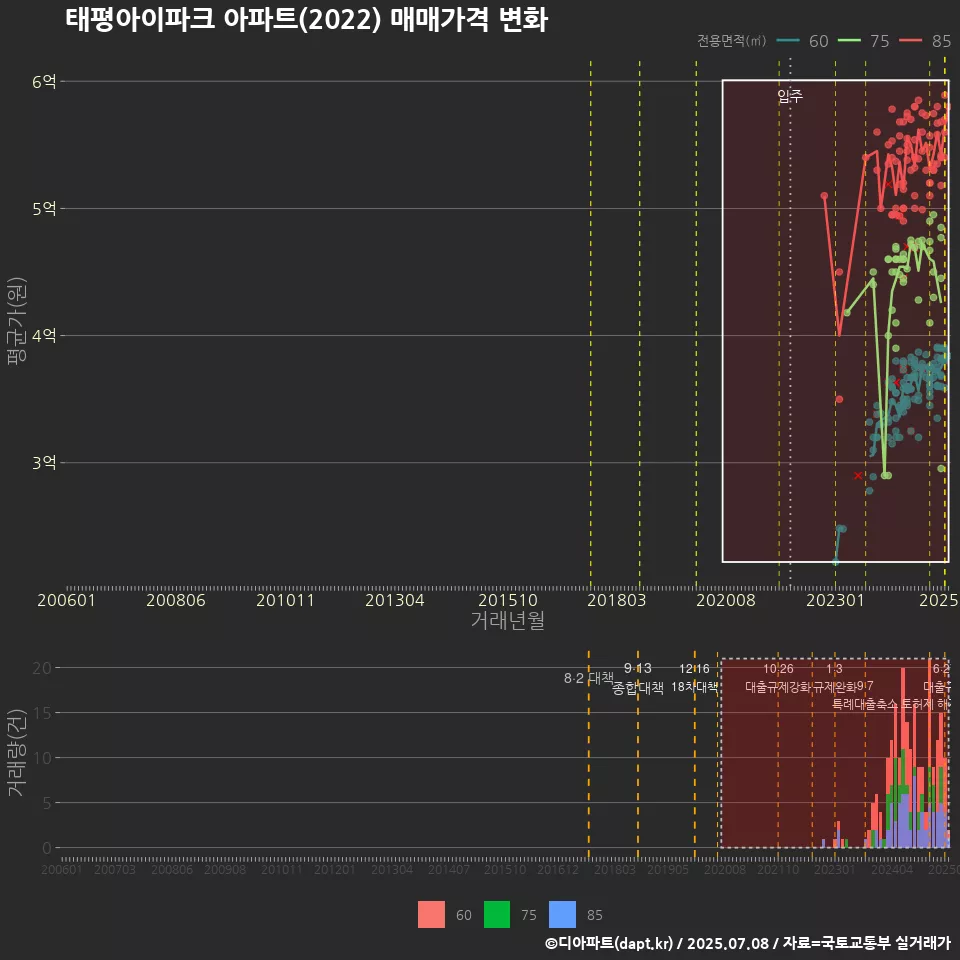Click the teal 60 line swatch in top legend
This screenshot has height=960, width=960.
(x=788, y=41)
